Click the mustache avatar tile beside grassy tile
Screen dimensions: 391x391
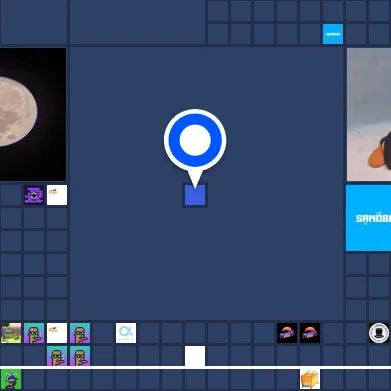click(x=34, y=333)
